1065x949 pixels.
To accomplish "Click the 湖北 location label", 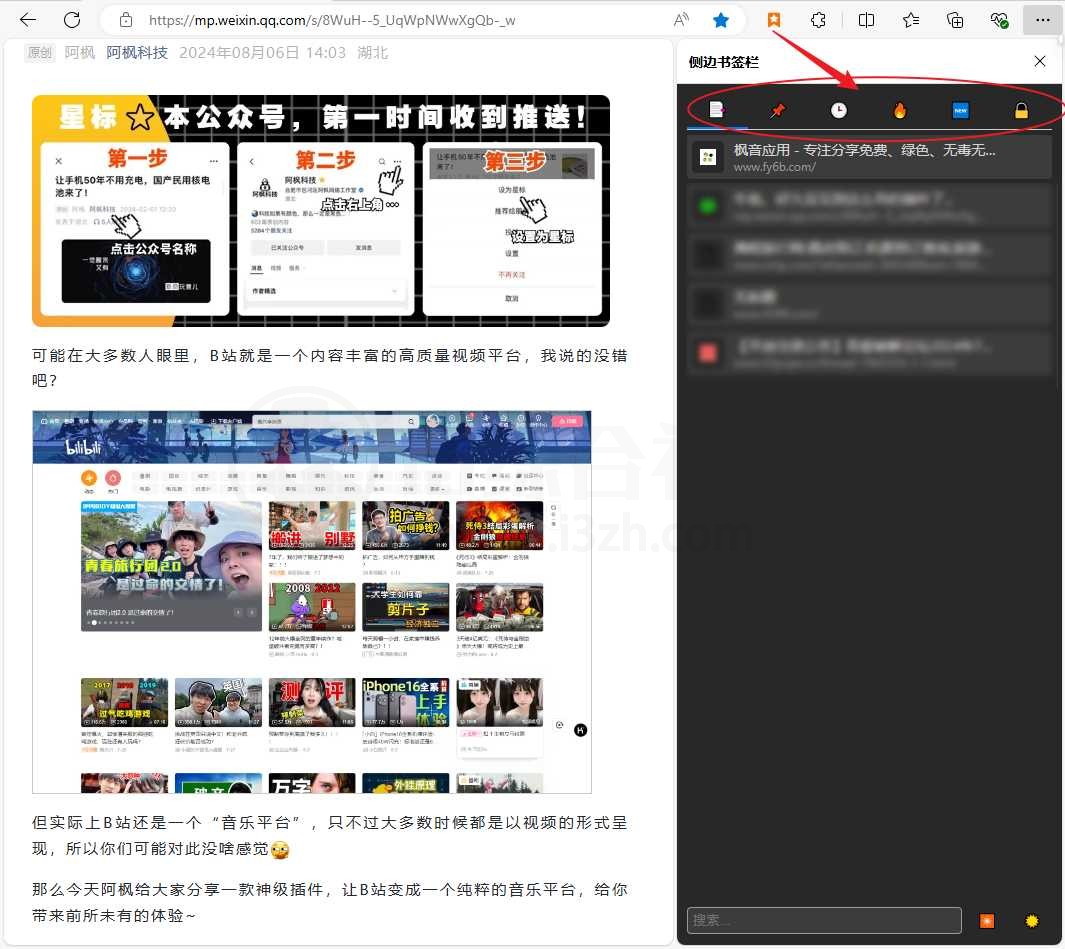I will (x=373, y=53).
